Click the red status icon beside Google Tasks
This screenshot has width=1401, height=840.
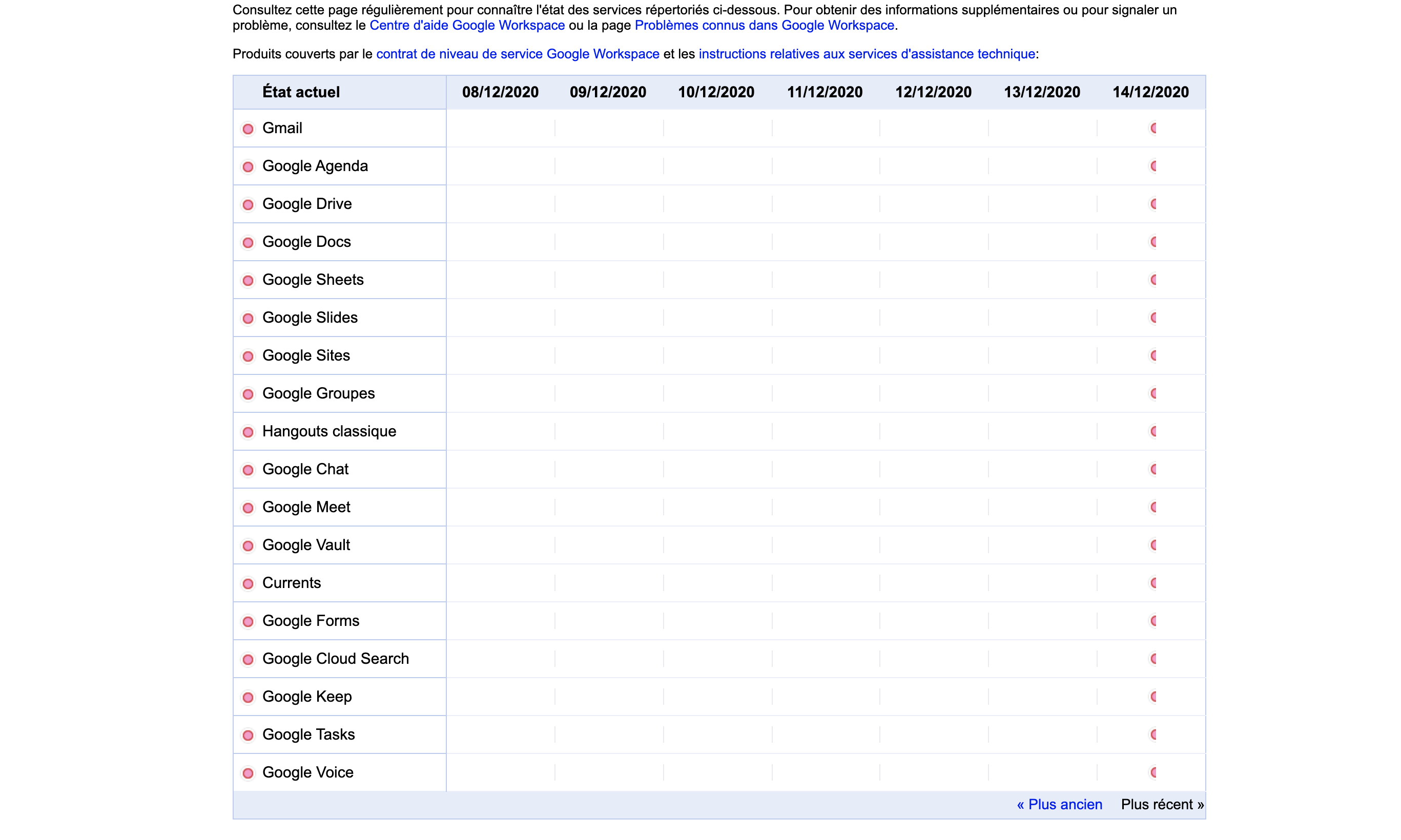coord(248,736)
